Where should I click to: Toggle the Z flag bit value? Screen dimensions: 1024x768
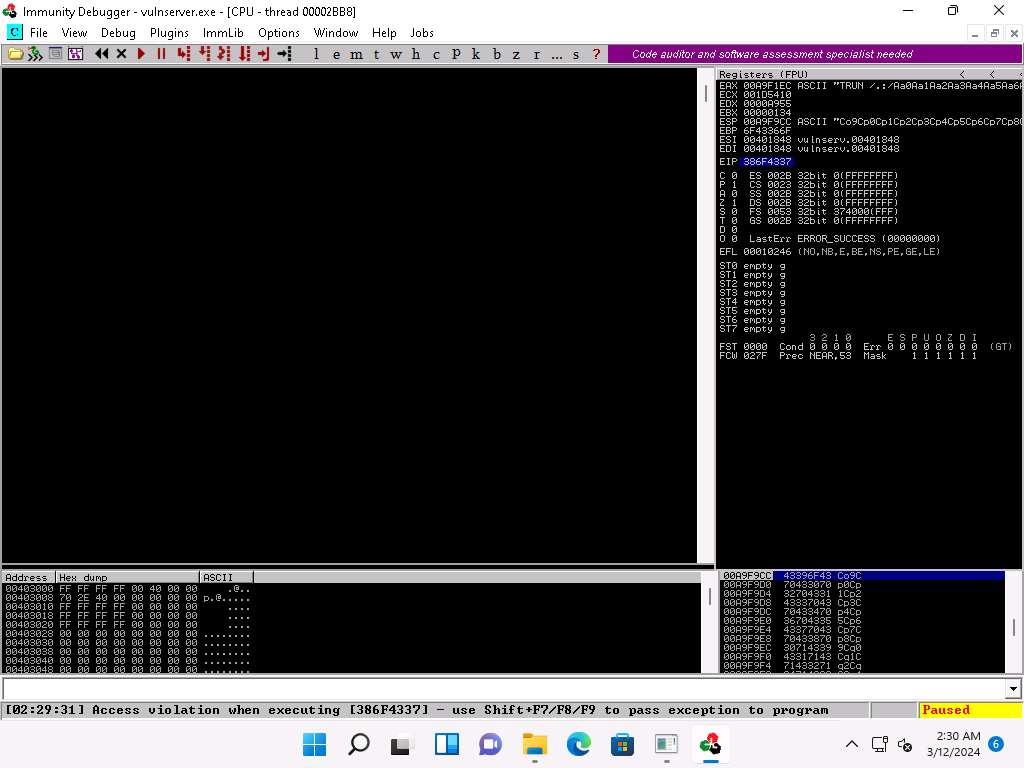click(x=734, y=202)
